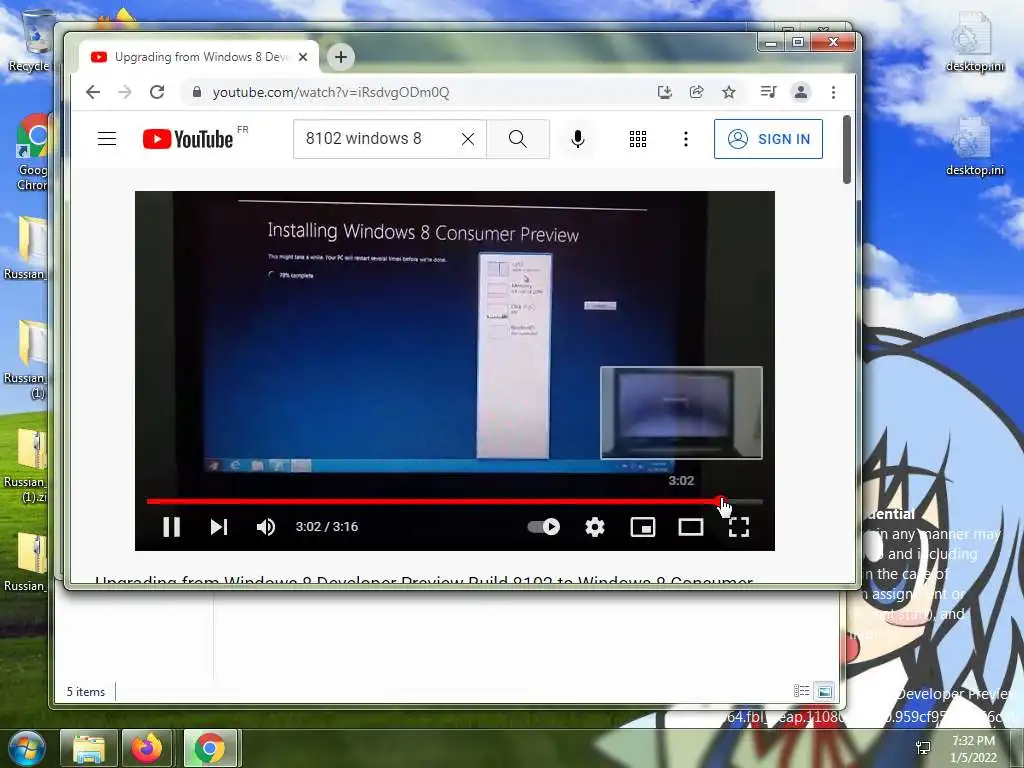The image size is (1024, 768).
Task: Click the SIGN IN button
Action: click(768, 138)
